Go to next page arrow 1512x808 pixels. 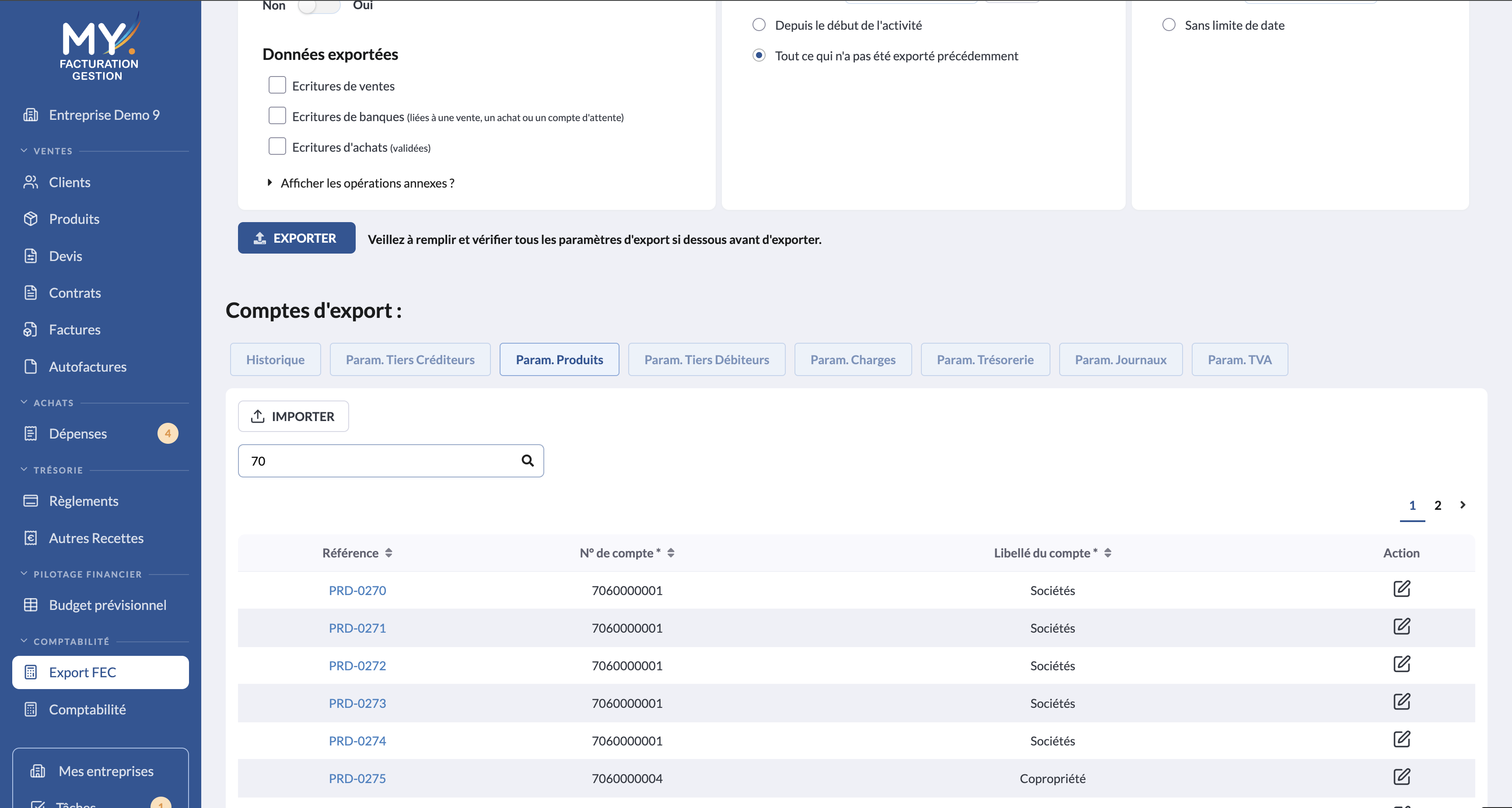(1463, 505)
